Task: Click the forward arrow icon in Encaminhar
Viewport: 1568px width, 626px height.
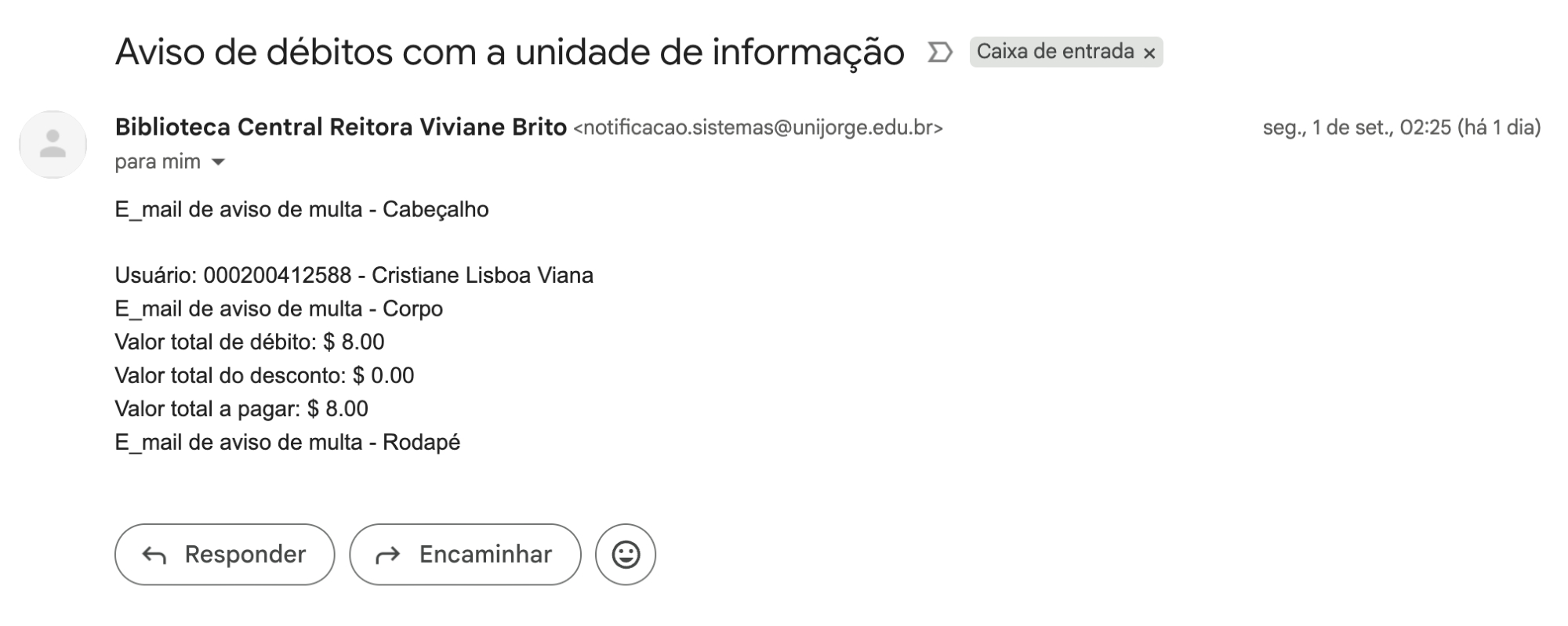Action: click(x=387, y=555)
